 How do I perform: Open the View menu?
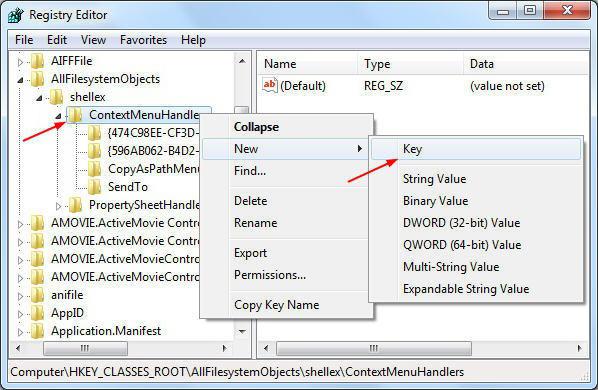93,40
